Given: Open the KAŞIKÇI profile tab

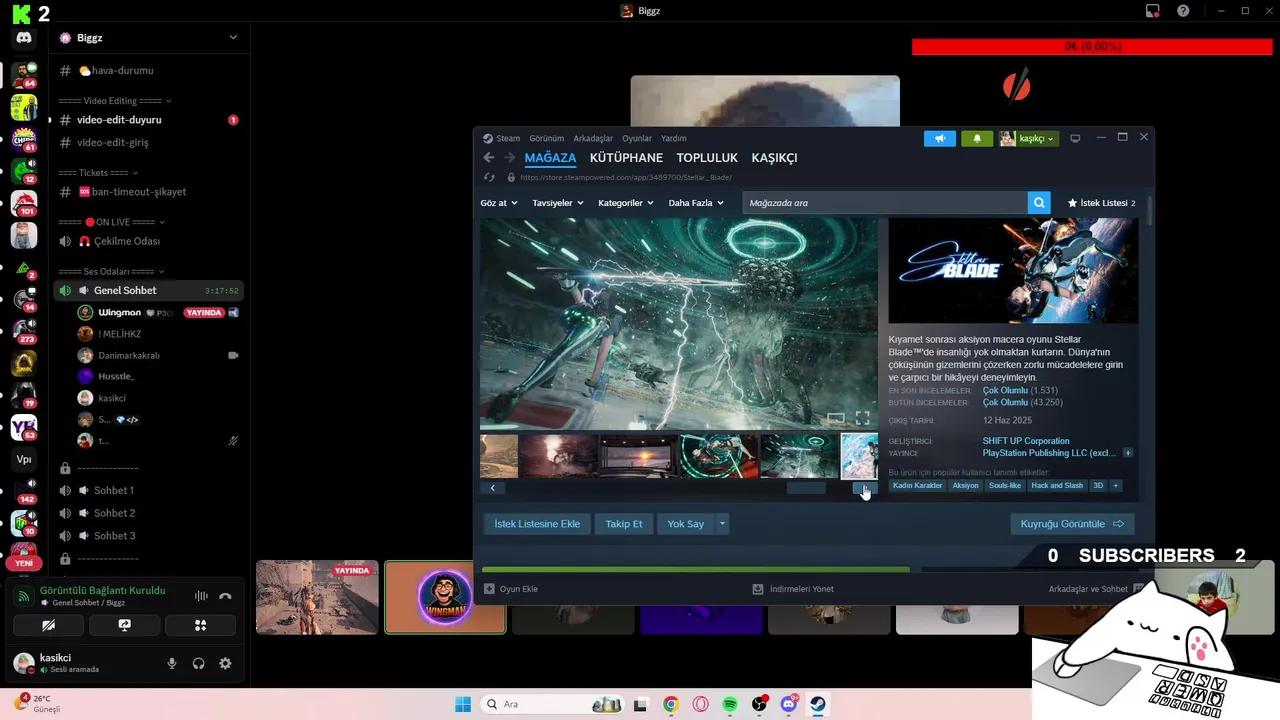Looking at the screenshot, I should pos(774,158).
